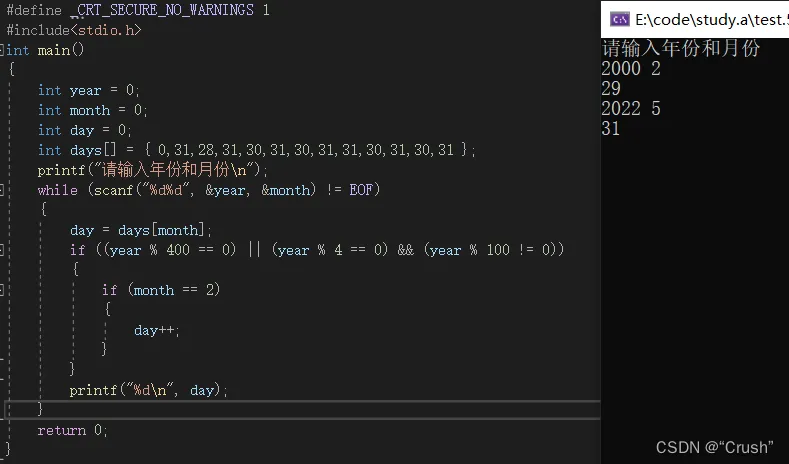The height and width of the screenshot is (464, 789).
Task: Click the return 0 statement
Action: [x=72, y=430]
